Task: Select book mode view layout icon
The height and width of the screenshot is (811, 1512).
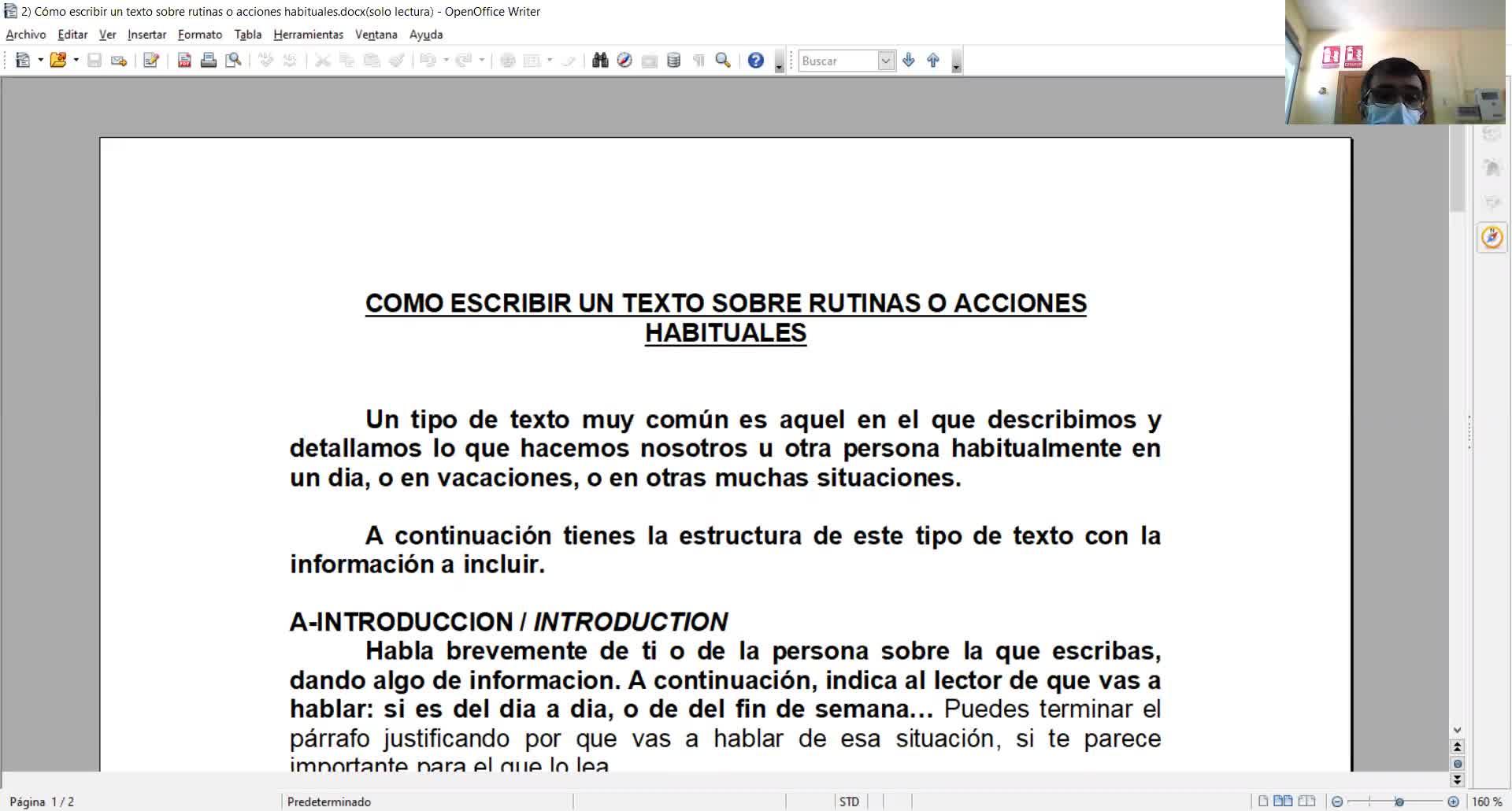Action: click(1306, 802)
